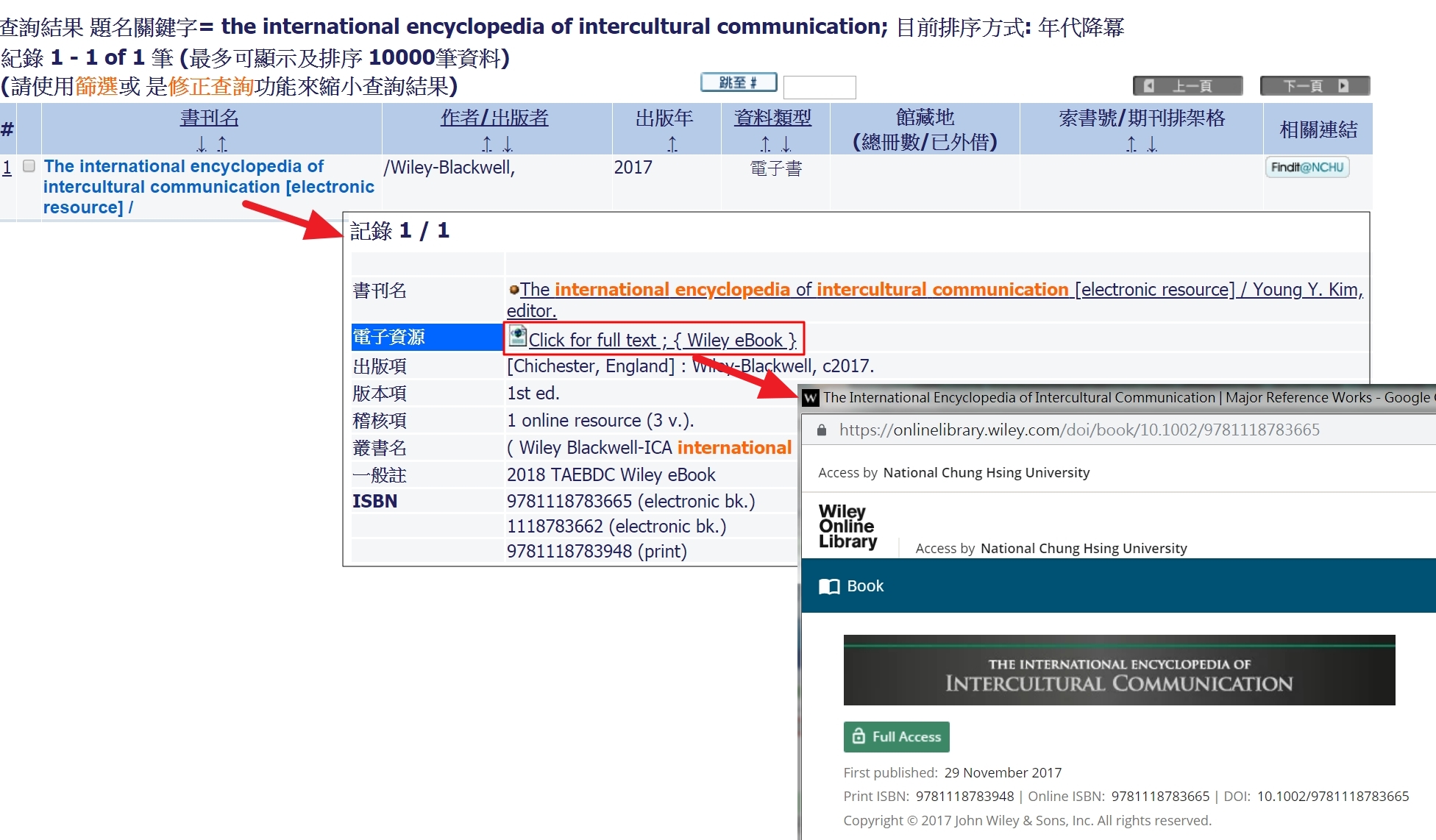Select the 2018 TAEBDC Wiley eBook note
The image size is (1436, 840).
tap(611, 474)
